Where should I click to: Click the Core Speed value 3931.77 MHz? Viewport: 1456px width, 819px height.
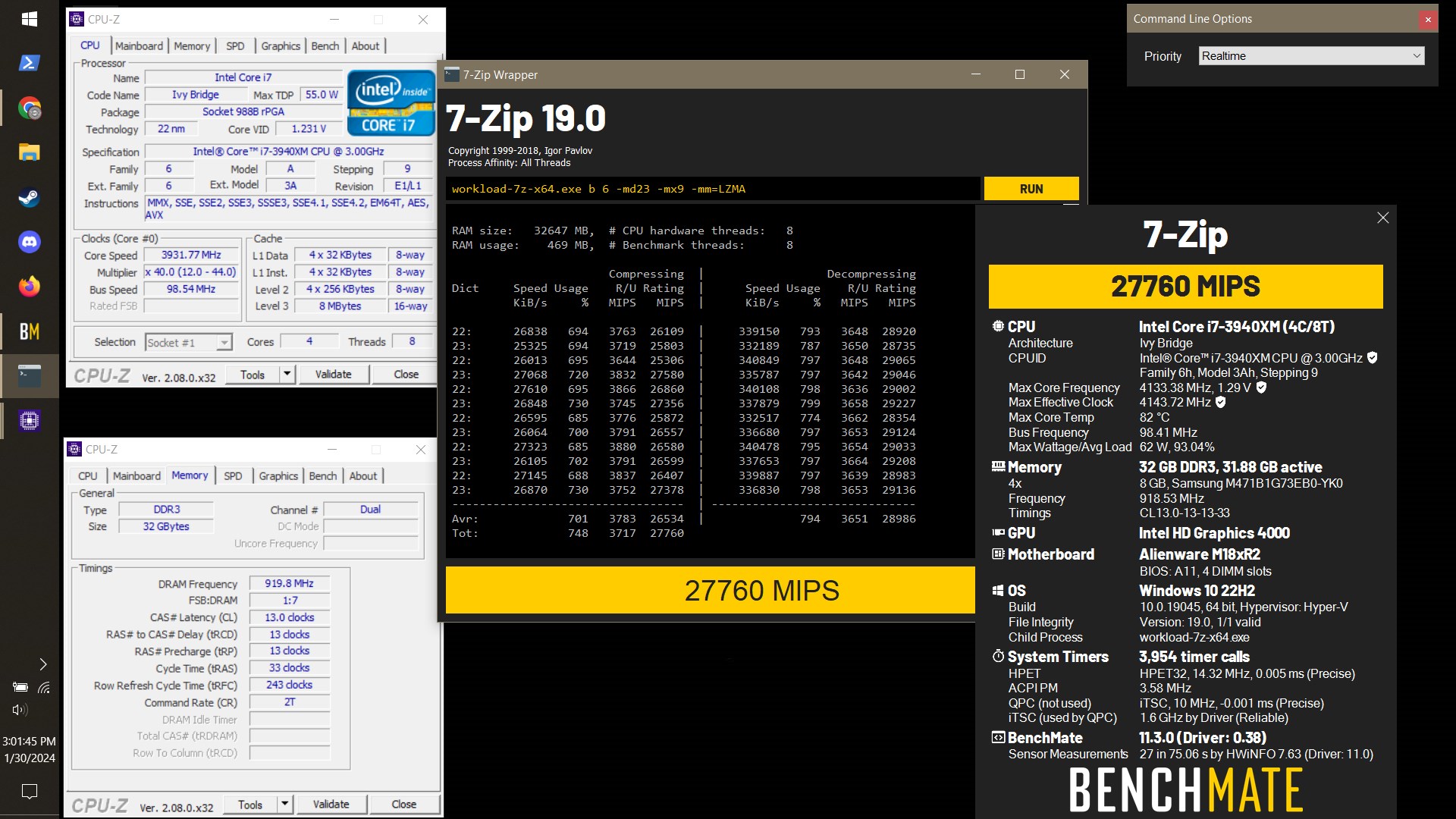[x=191, y=255]
